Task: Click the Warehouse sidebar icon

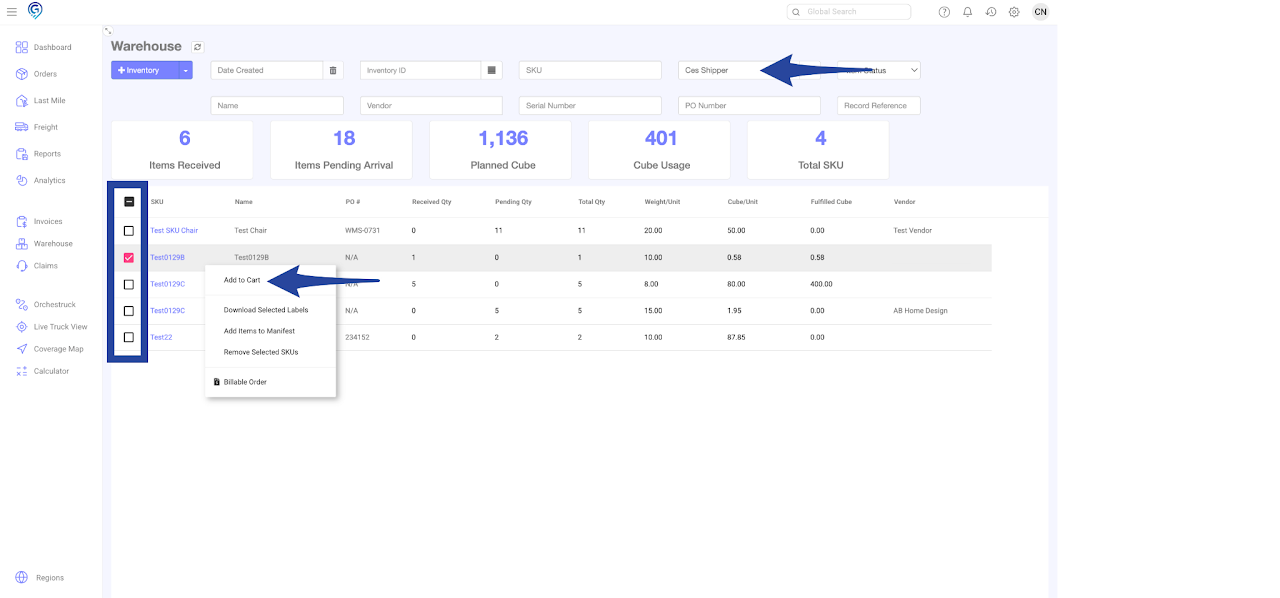Action: coord(22,244)
